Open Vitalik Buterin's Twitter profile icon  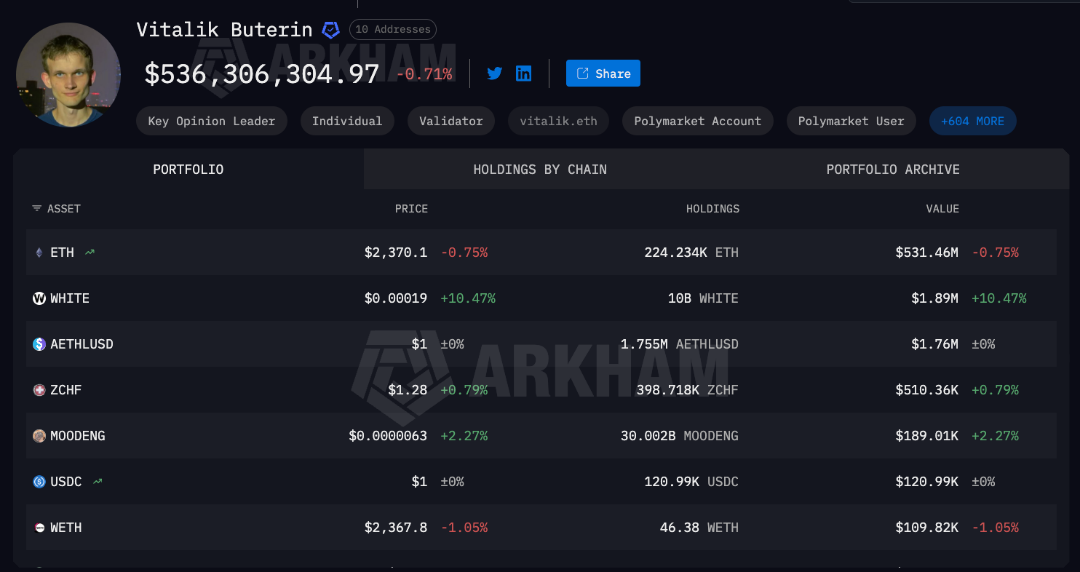pyautogui.click(x=495, y=74)
